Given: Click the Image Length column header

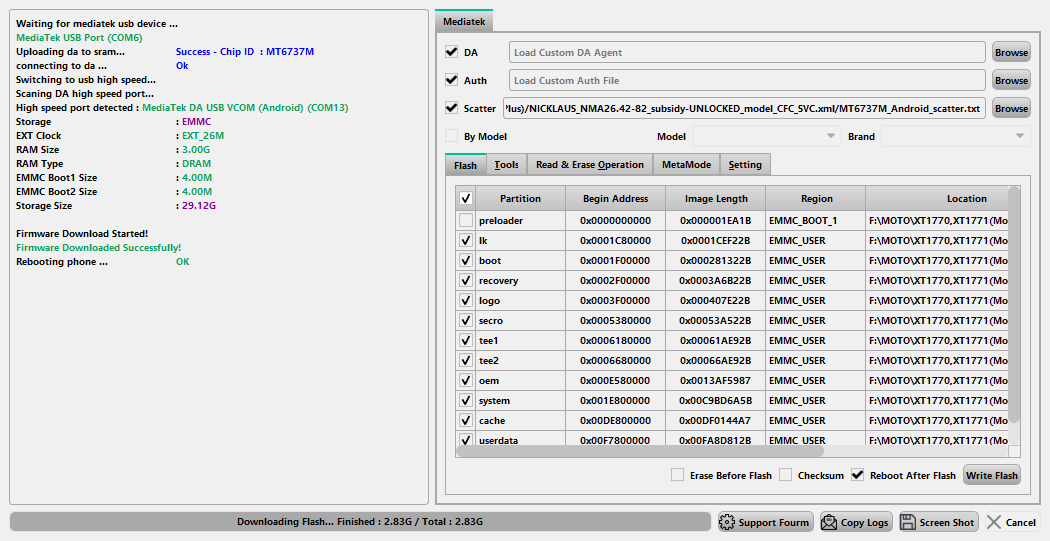Looking at the screenshot, I should 716,198.
